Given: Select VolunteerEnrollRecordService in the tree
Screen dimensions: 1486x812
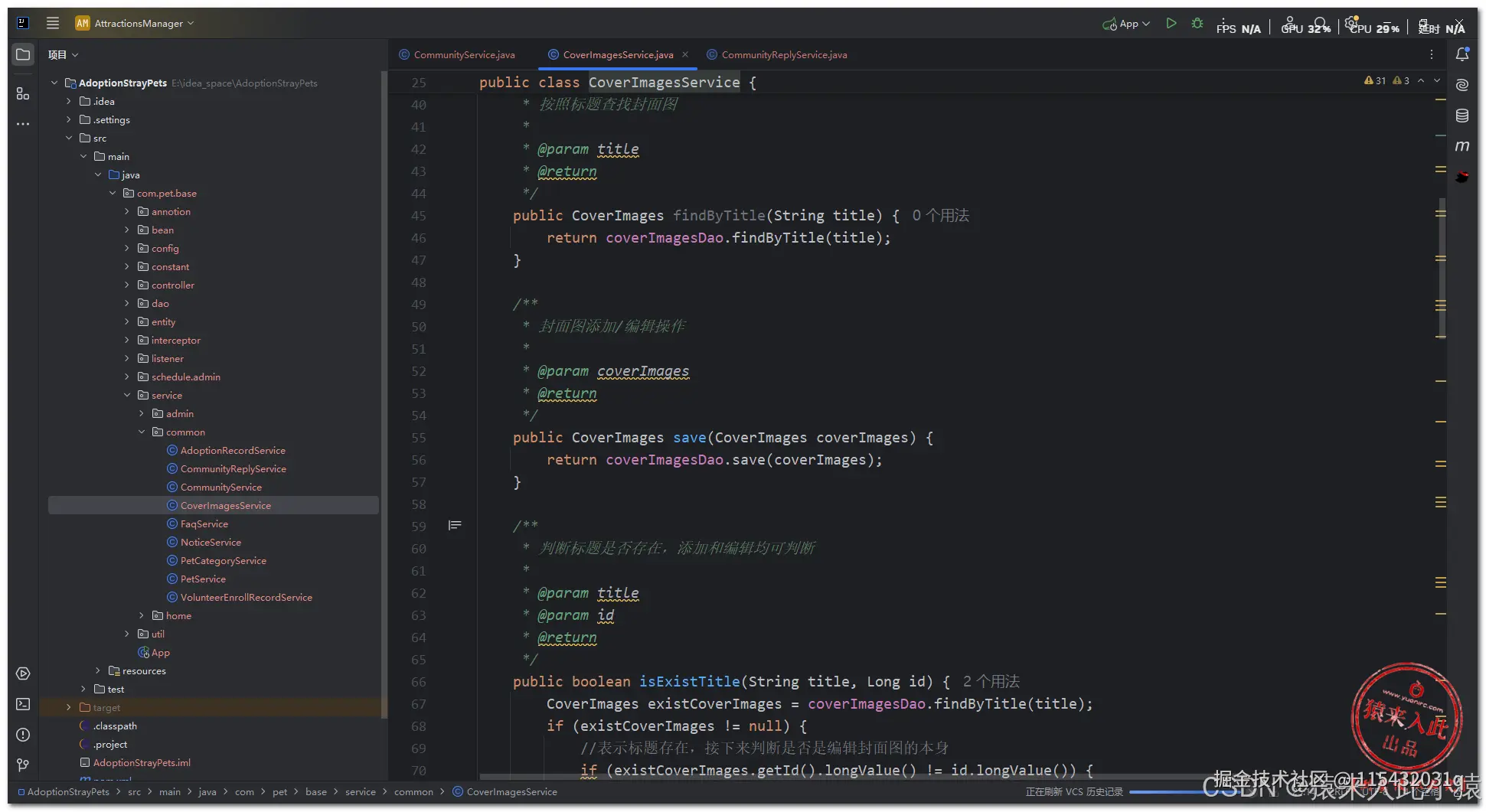Looking at the screenshot, I should [247, 597].
